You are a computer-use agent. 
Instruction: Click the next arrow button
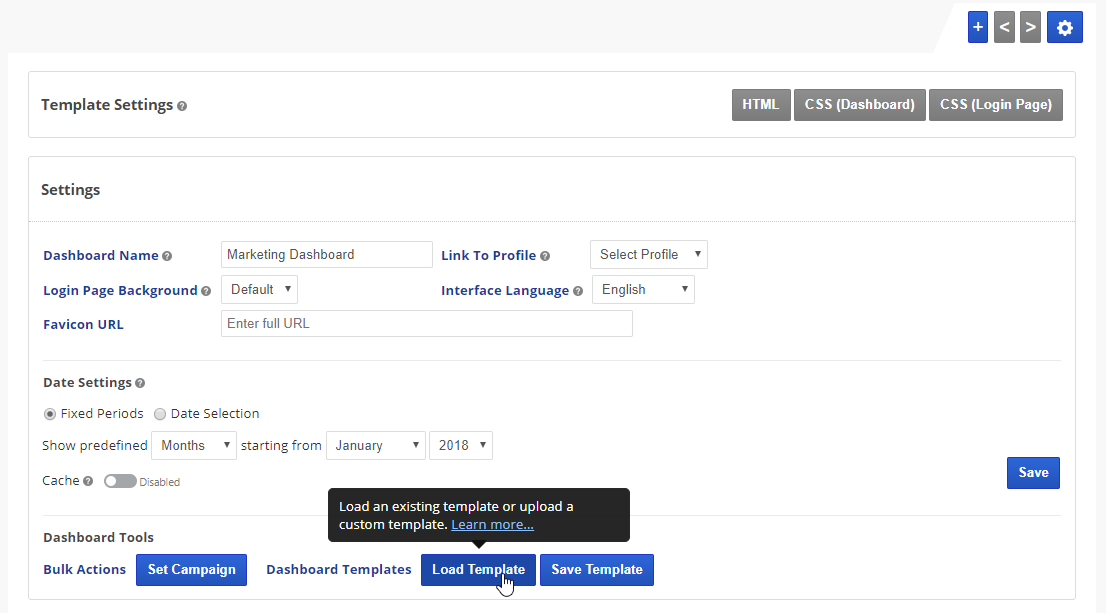pyautogui.click(x=1030, y=28)
